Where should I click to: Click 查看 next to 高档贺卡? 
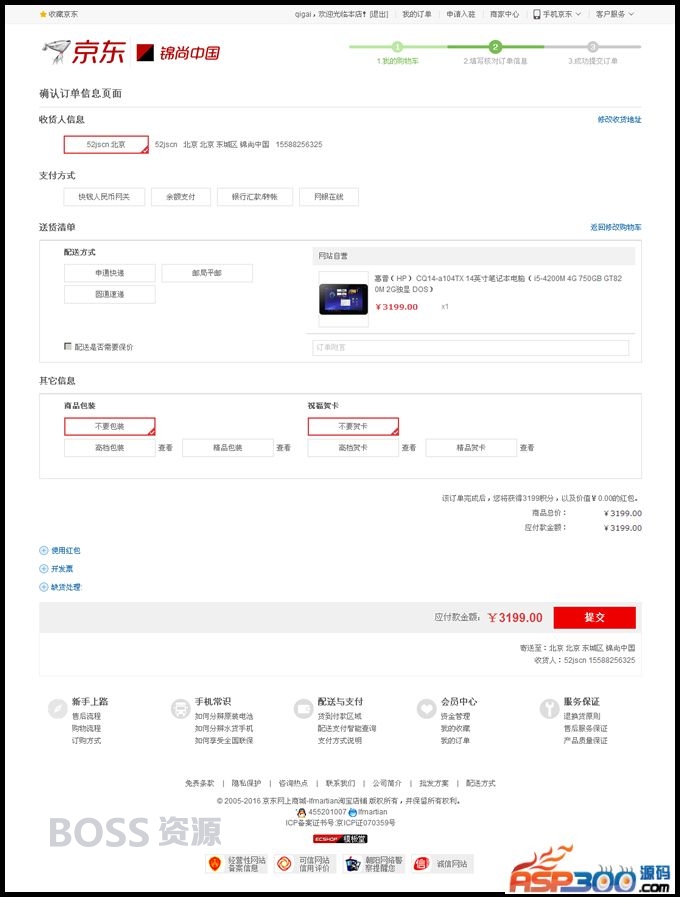[x=409, y=447]
